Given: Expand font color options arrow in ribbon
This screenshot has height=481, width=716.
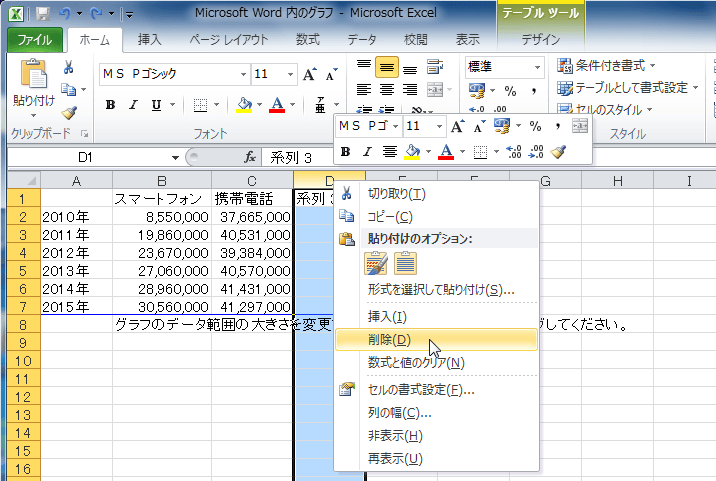Looking at the screenshot, I should coord(292,105).
